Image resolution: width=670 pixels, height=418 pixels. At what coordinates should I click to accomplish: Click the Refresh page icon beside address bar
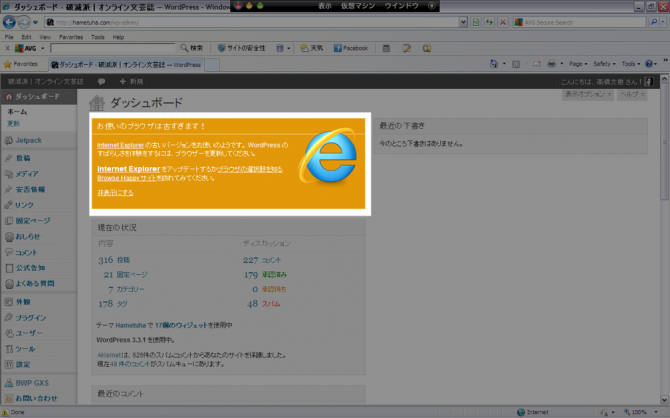[489, 22]
